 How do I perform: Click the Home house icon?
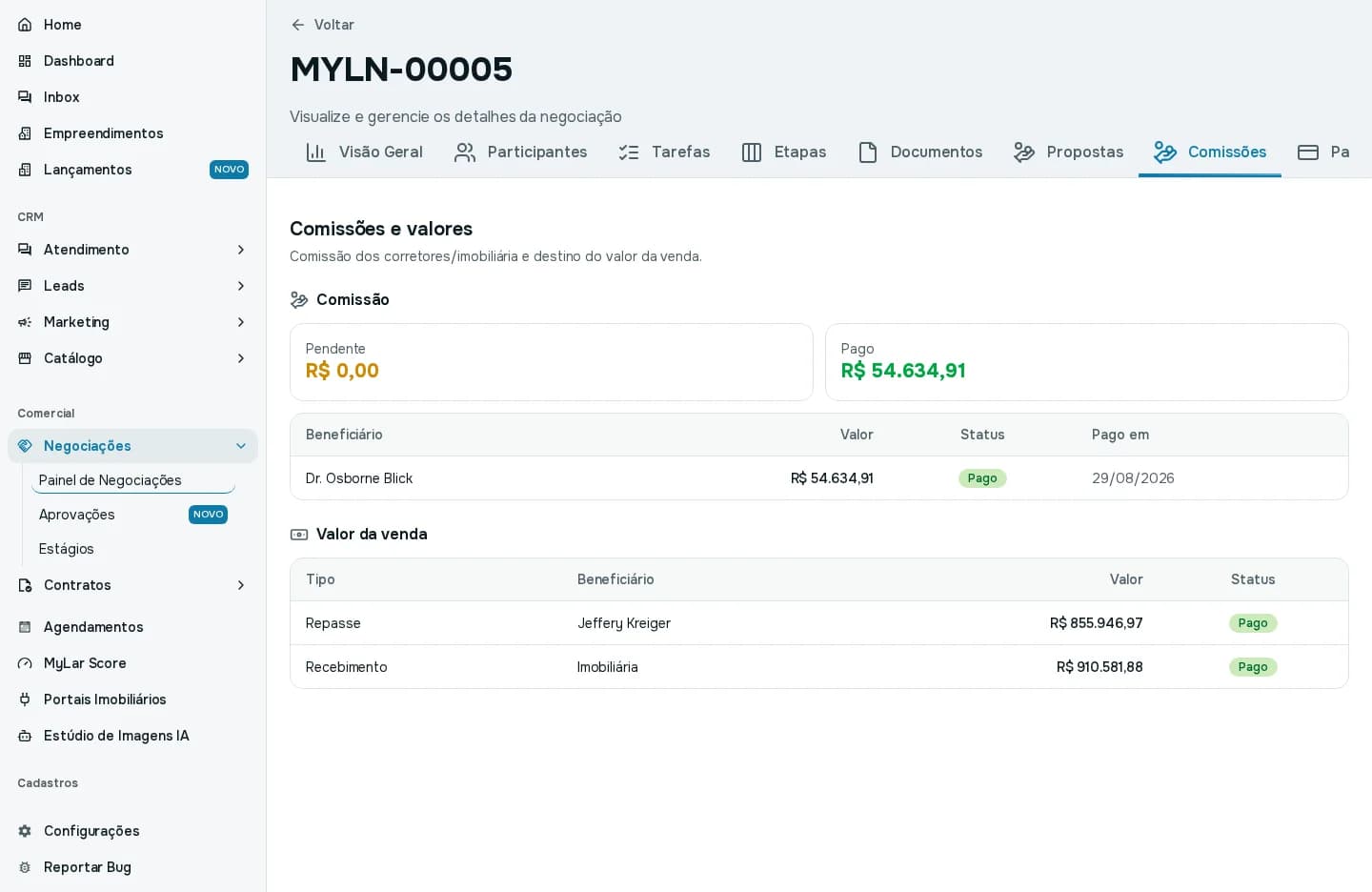pyautogui.click(x=25, y=25)
